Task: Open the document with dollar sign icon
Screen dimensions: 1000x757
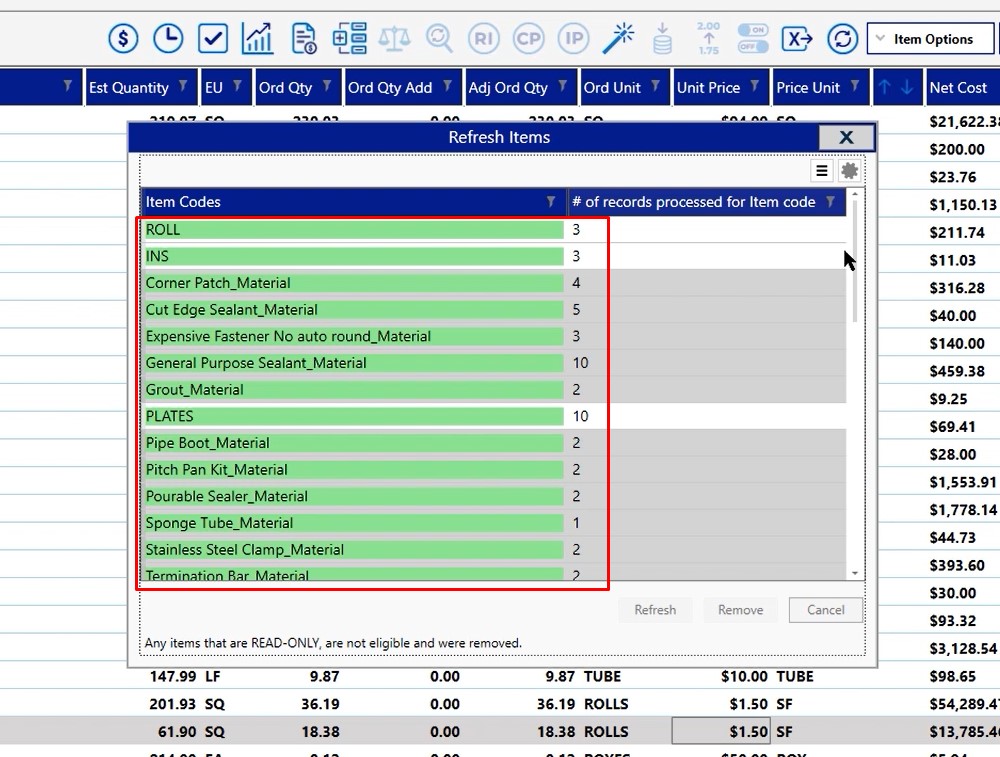Action: [x=302, y=38]
